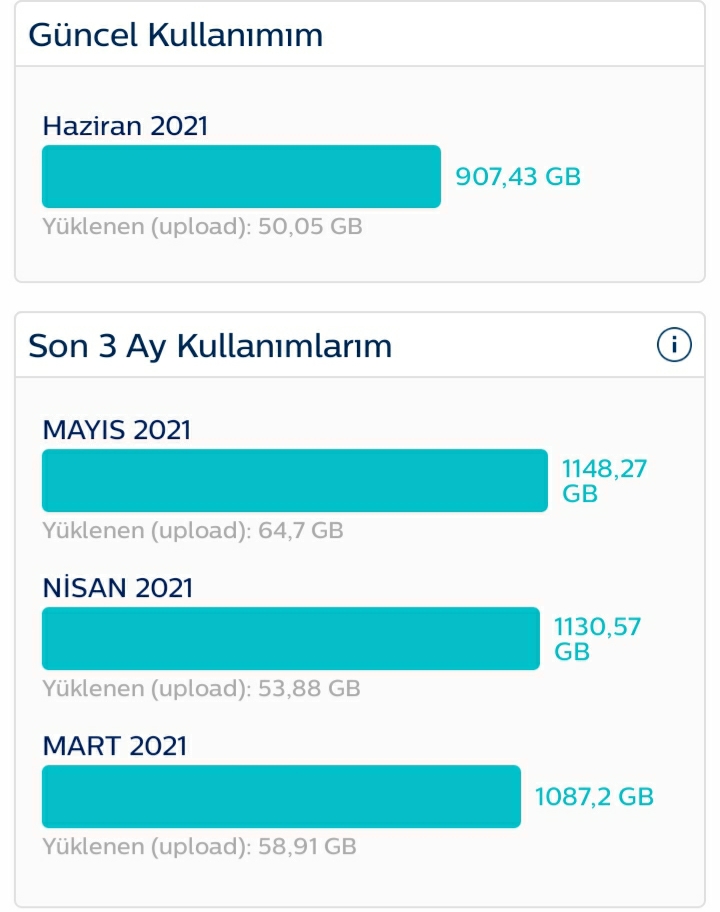The image size is (720, 912).
Task: Click the Güncel Kullanımım card body
Action: 360,174
